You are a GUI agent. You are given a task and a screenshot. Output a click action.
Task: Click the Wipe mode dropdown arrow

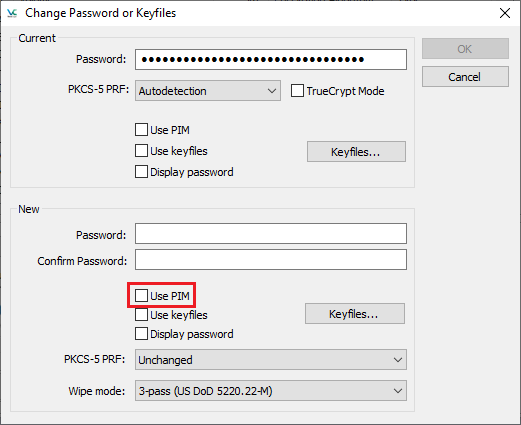(x=397, y=391)
